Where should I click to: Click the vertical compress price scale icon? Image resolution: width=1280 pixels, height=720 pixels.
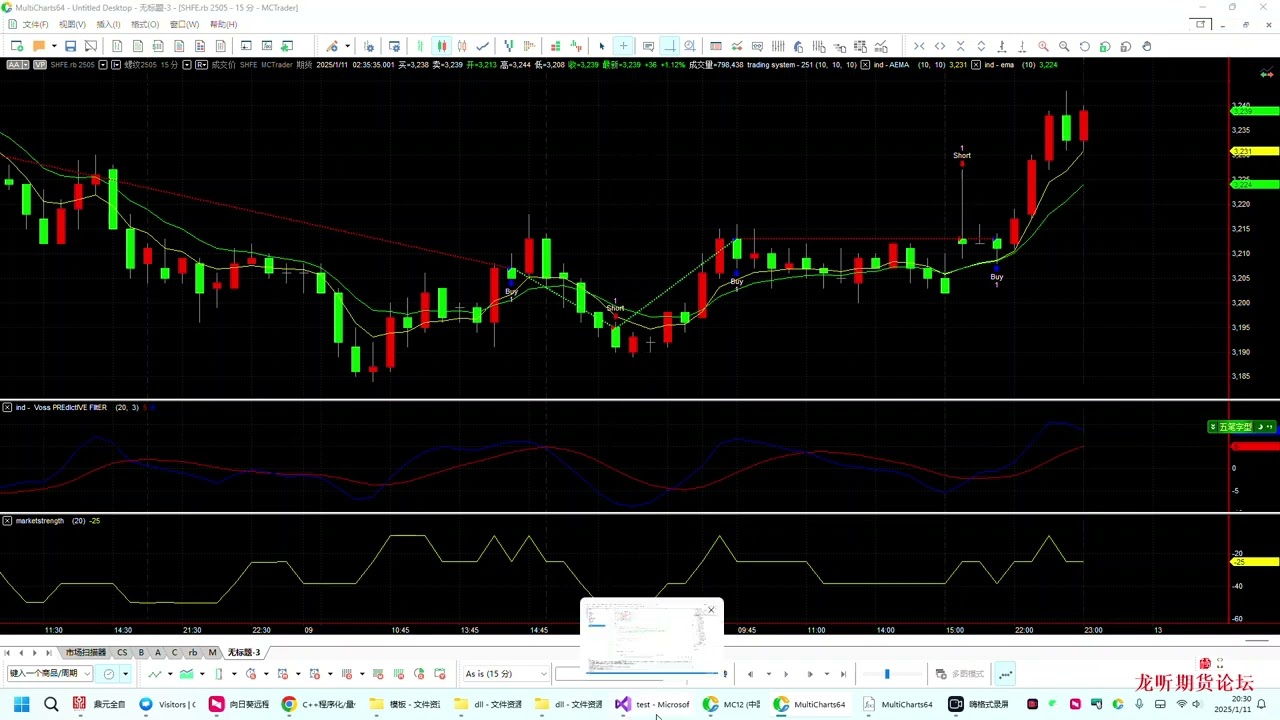point(960,46)
